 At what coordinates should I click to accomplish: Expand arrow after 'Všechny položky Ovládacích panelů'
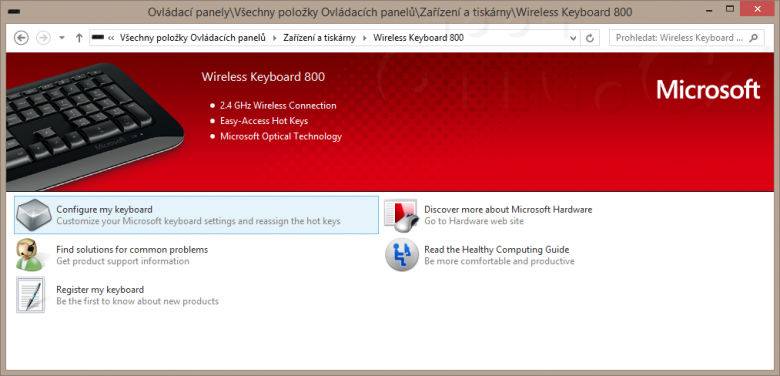click(x=275, y=38)
